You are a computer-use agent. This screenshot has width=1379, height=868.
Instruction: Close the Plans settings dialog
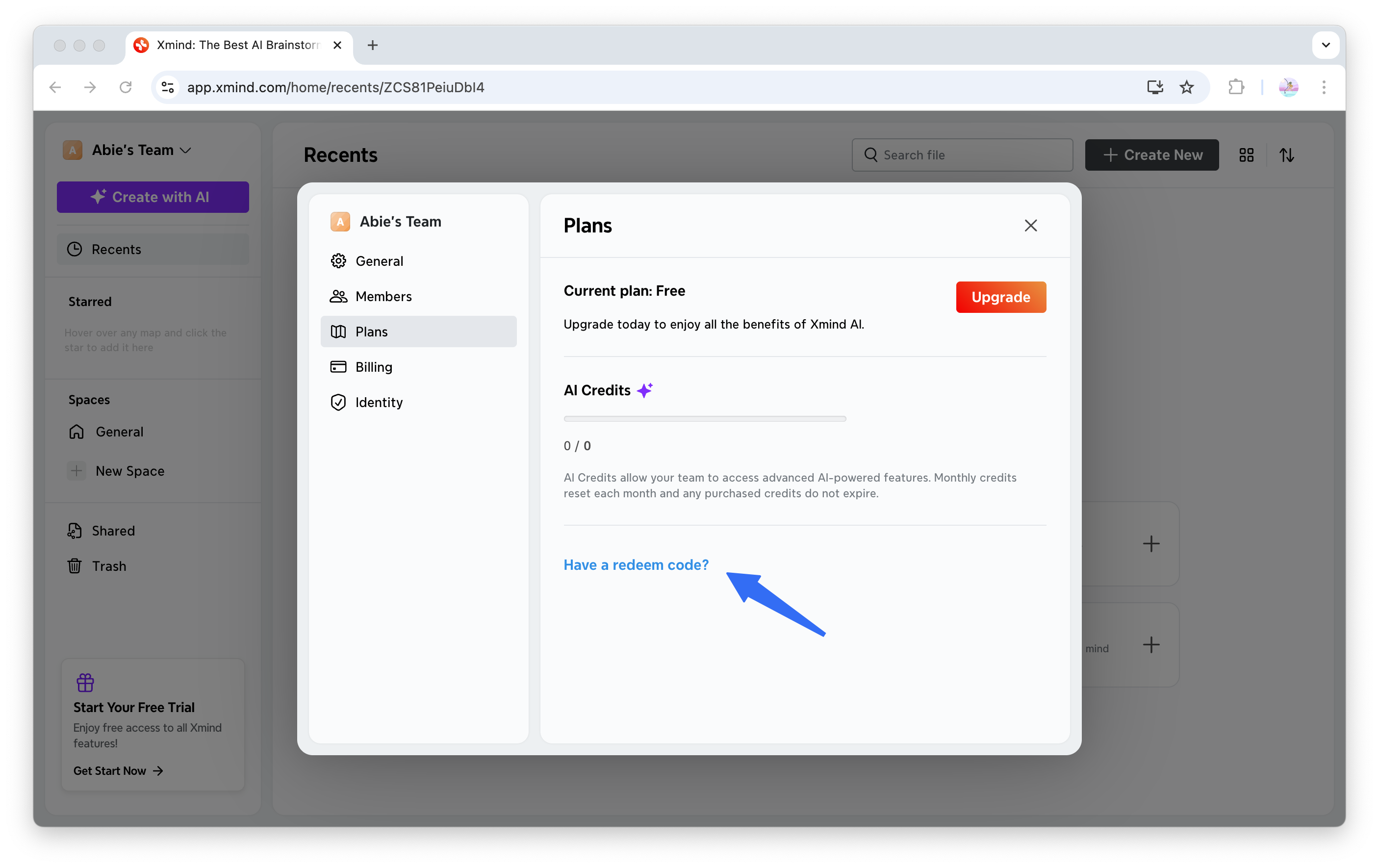coord(1030,226)
